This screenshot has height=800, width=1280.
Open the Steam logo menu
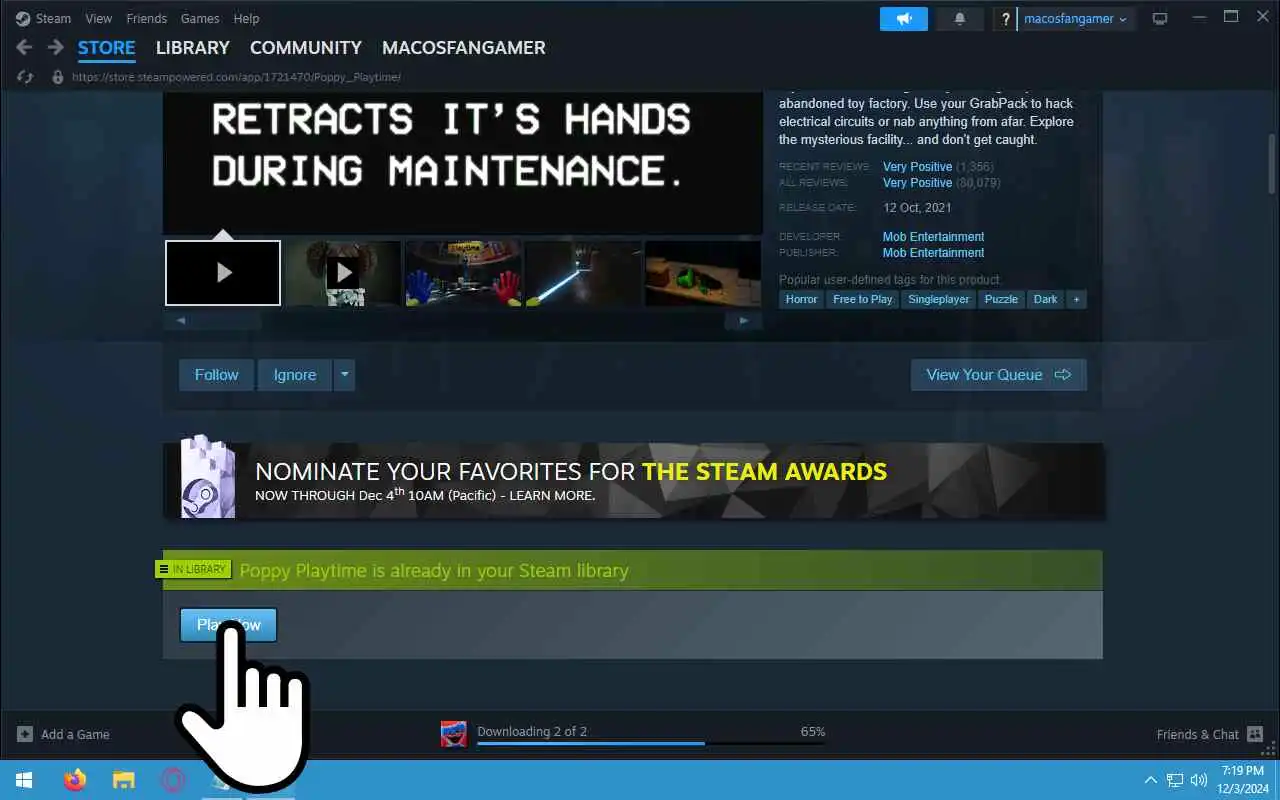[23, 19]
